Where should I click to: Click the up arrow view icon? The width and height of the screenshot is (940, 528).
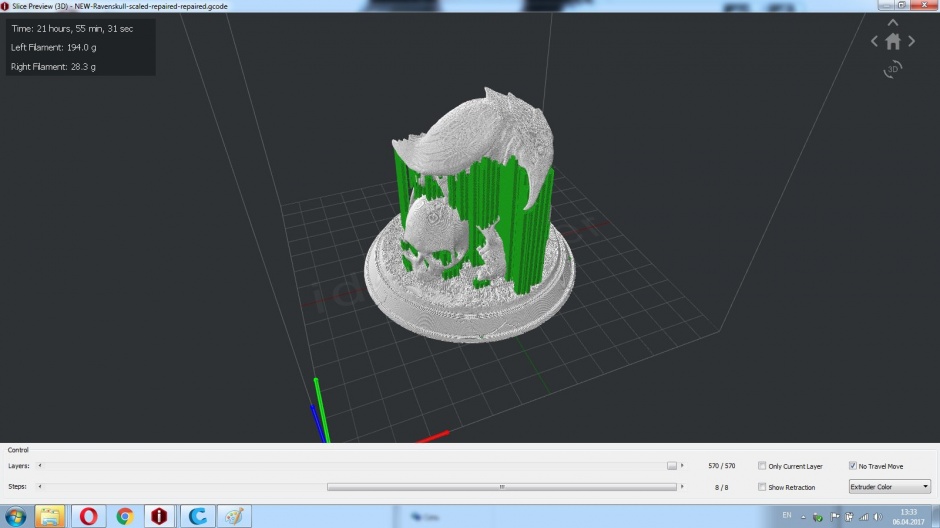893,23
